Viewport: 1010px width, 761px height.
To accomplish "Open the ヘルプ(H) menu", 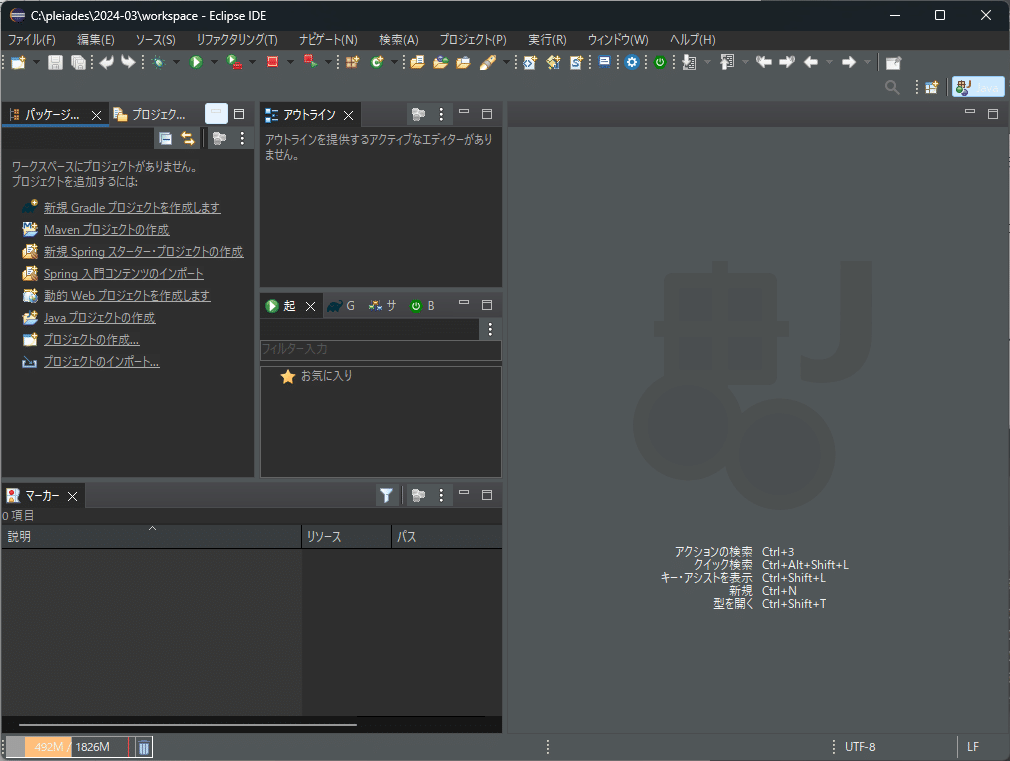I will pos(692,39).
